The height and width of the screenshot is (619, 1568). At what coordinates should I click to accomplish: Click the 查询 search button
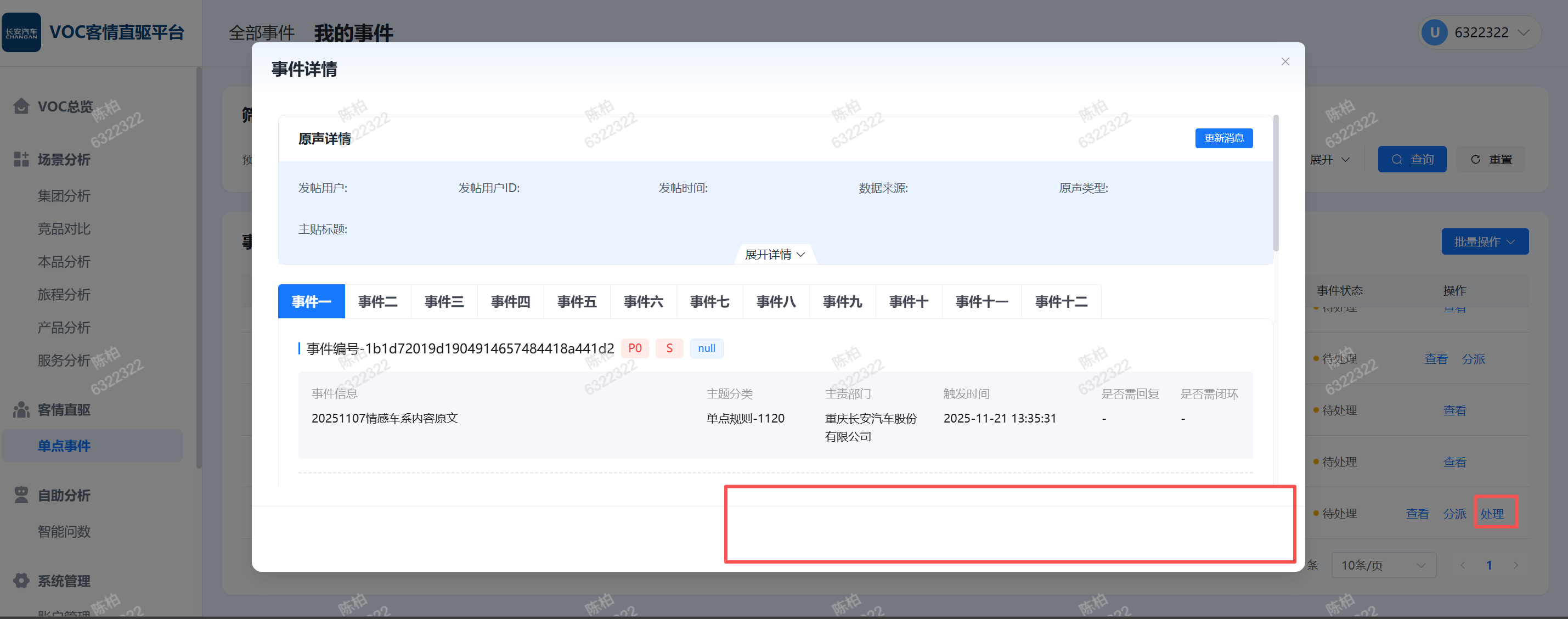pos(1412,160)
